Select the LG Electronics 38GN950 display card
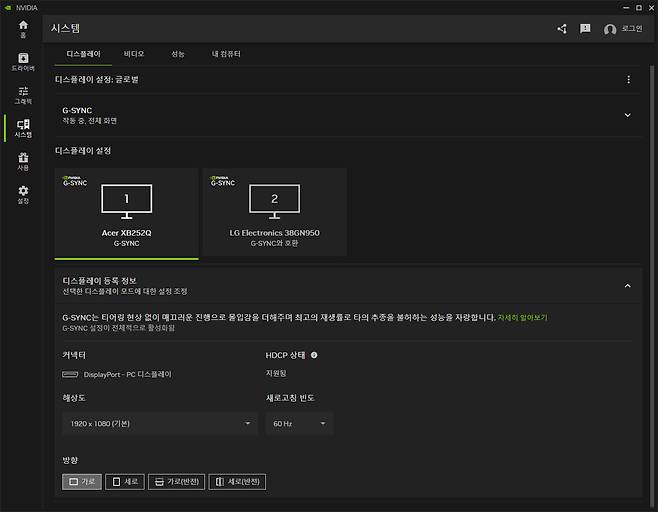This screenshot has width=658, height=512. [274, 212]
